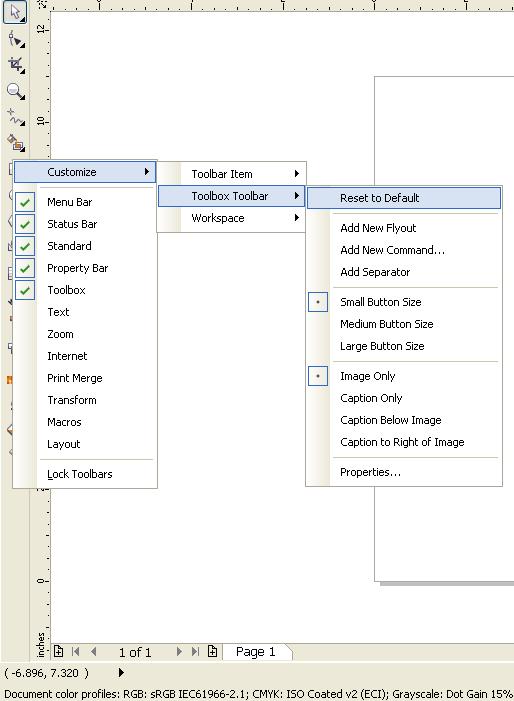Click the 1 of 1 page counter

[x=135, y=652]
